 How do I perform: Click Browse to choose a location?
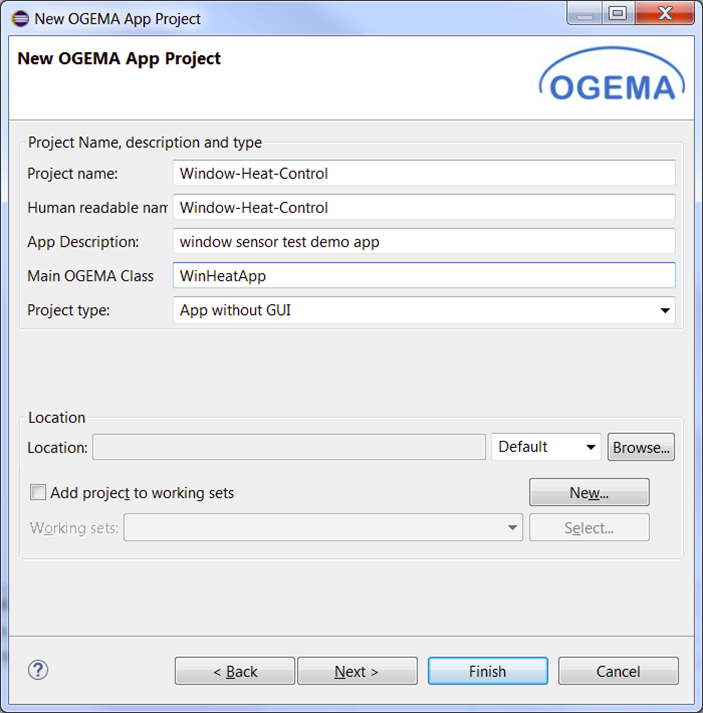pos(641,447)
